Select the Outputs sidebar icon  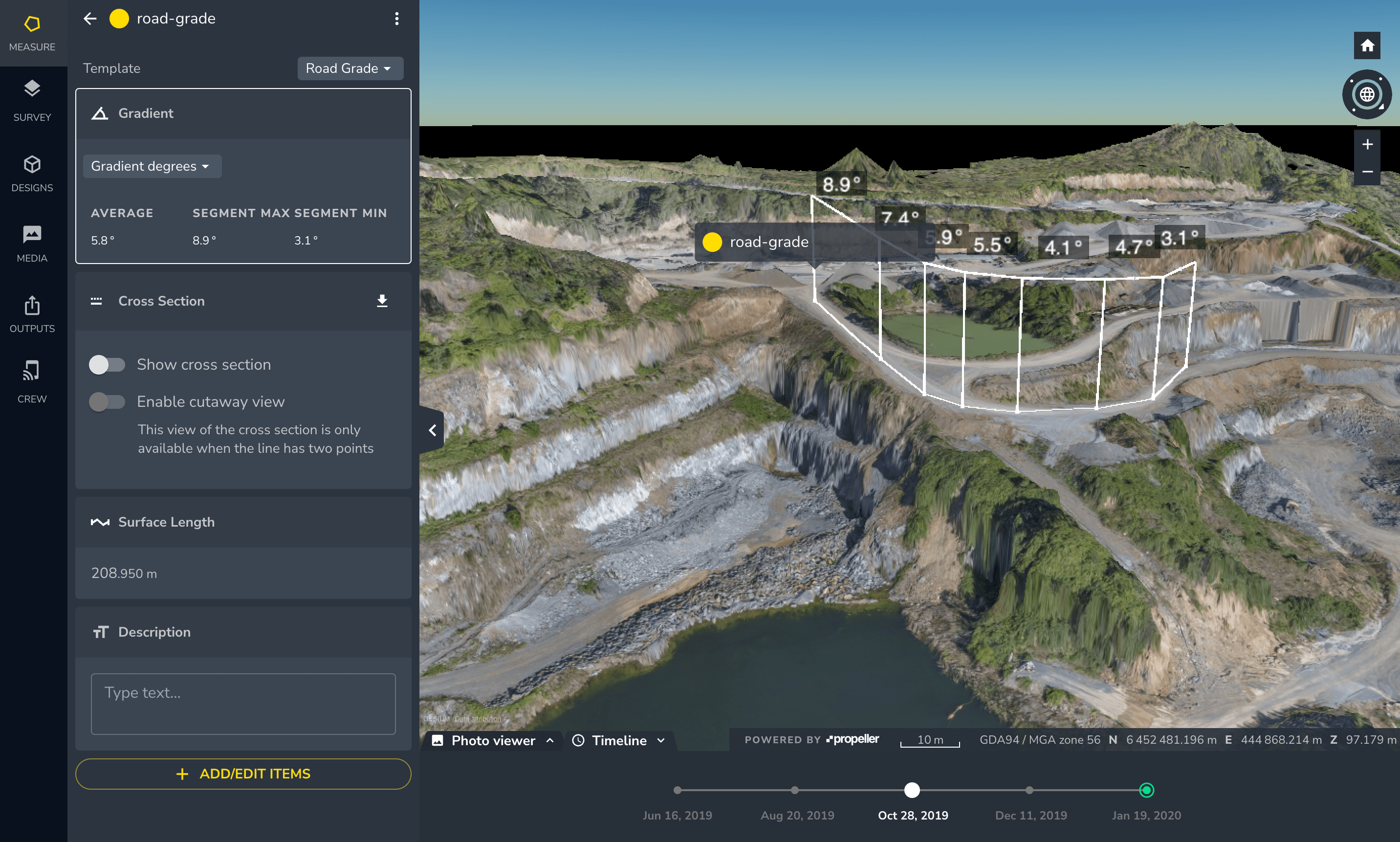coord(32,313)
